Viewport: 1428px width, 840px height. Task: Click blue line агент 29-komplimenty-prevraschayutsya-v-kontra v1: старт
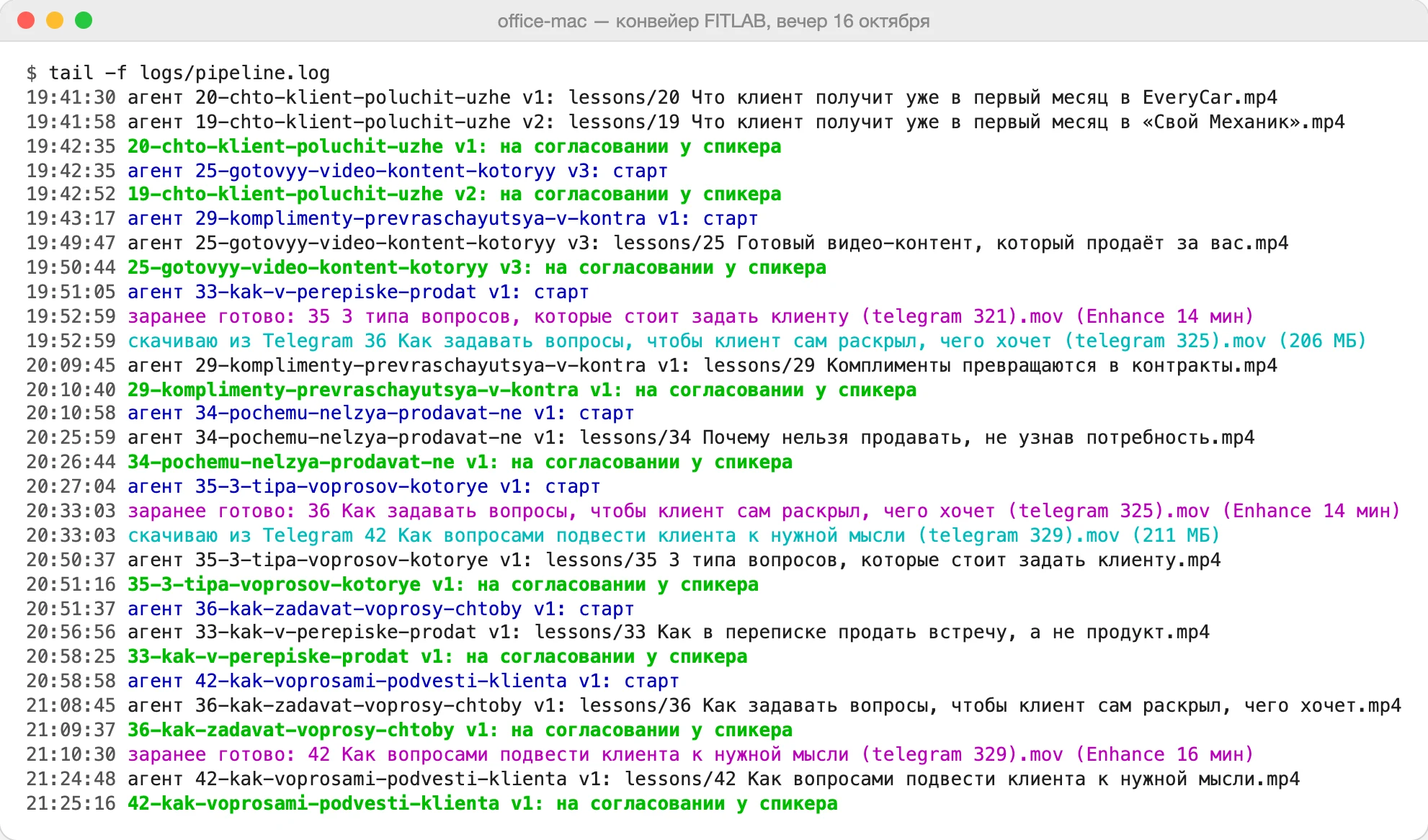[x=393, y=218]
